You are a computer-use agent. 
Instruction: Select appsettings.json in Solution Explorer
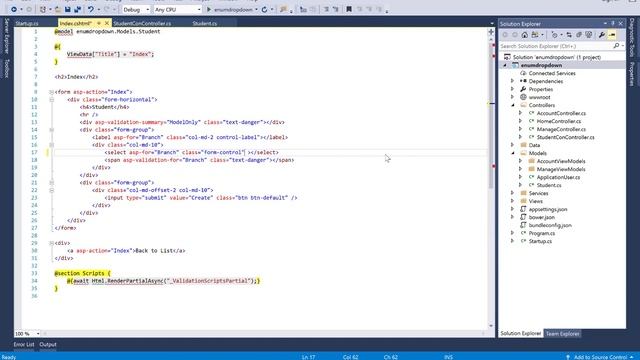click(548, 209)
